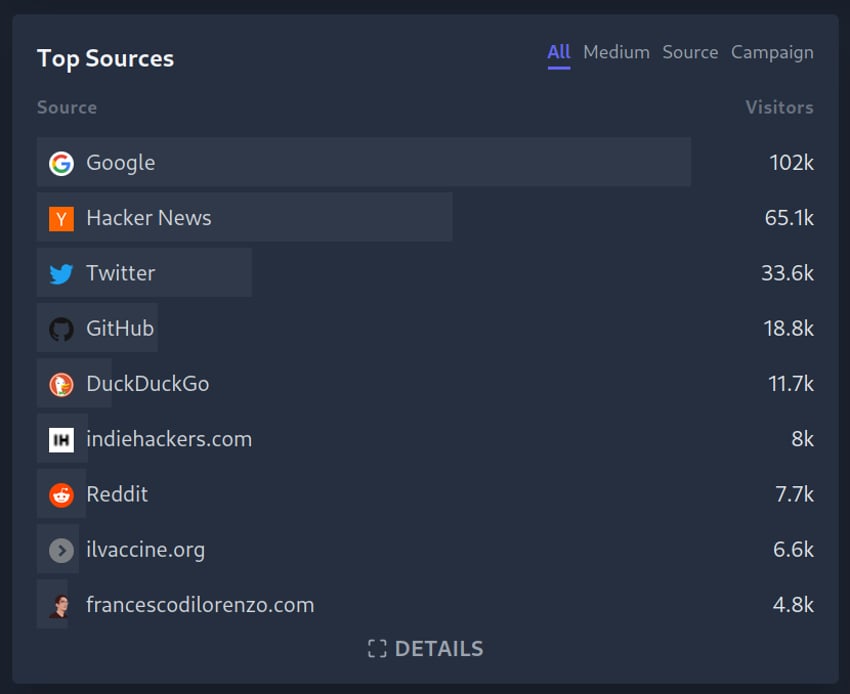Click the 102k visitors value
Viewport: 850px width, 694px height.
tap(791, 163)
